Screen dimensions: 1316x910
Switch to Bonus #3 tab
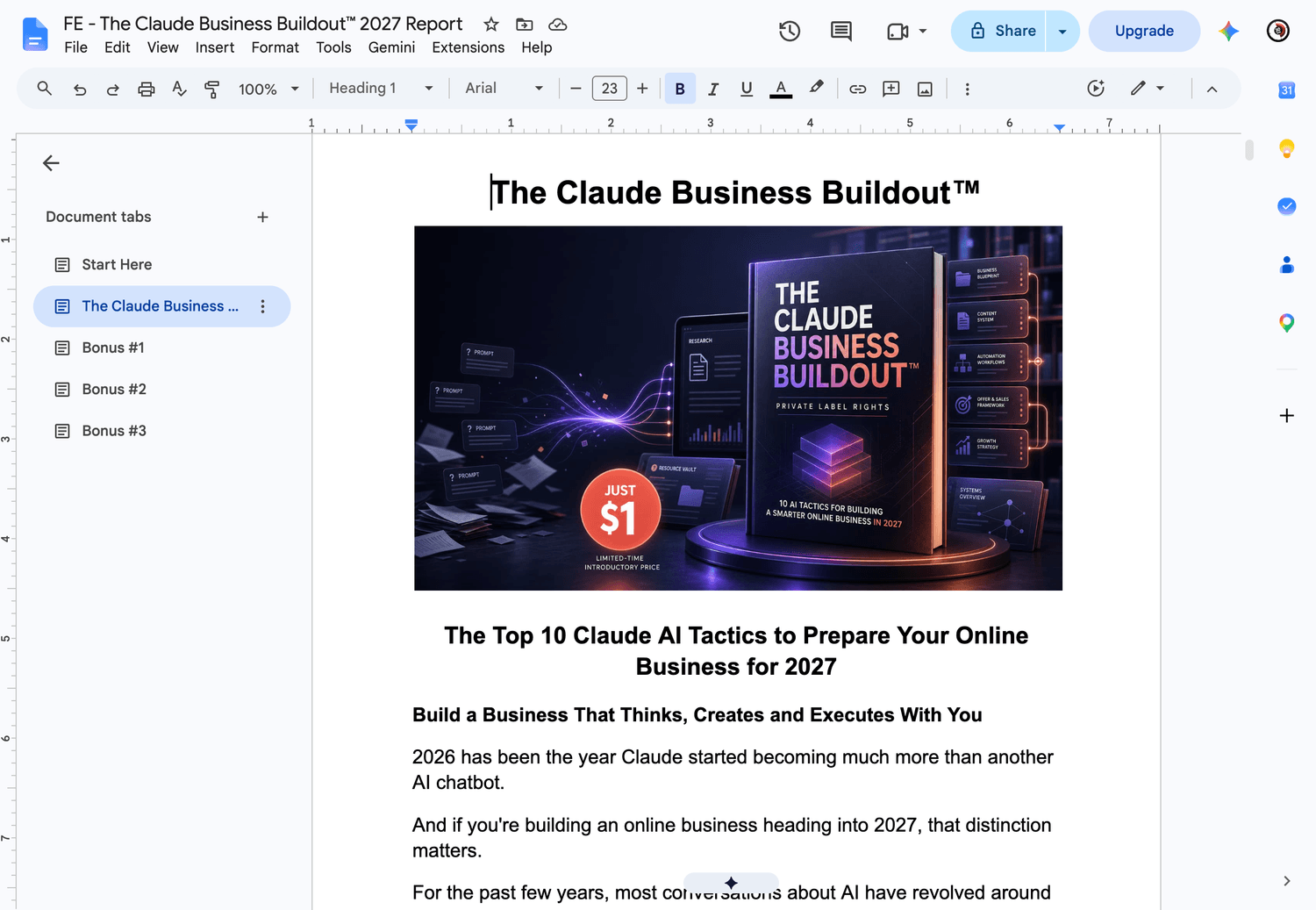click(161, 431)
